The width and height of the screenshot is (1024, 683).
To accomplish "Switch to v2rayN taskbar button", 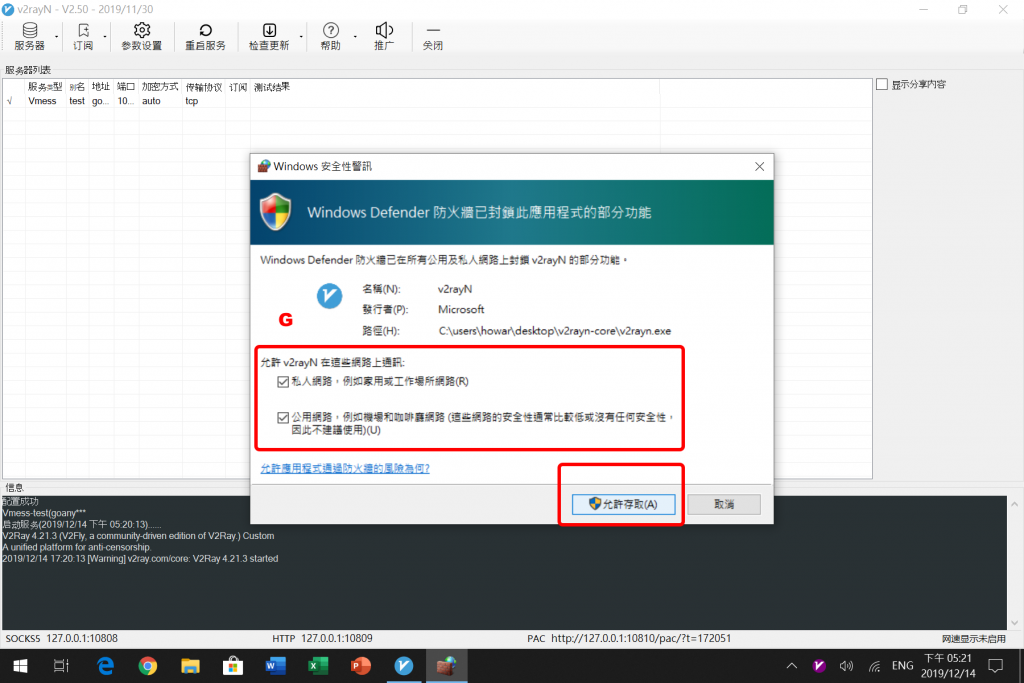I will click(404, 666).
